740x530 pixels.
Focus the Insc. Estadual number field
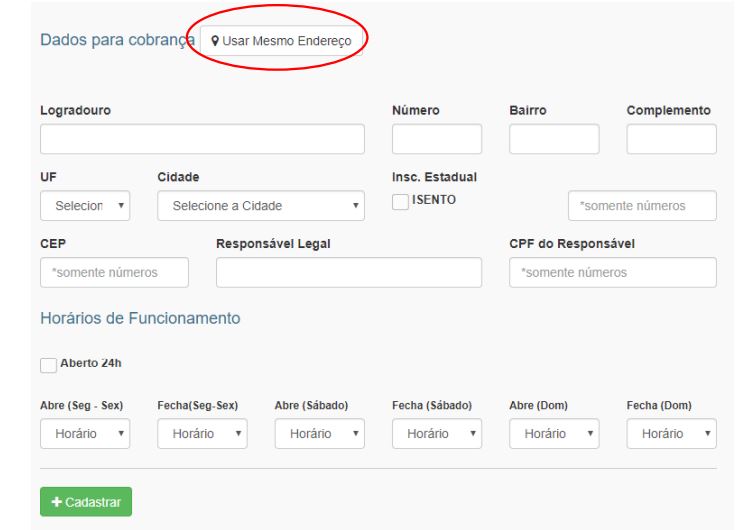(642, 206)
